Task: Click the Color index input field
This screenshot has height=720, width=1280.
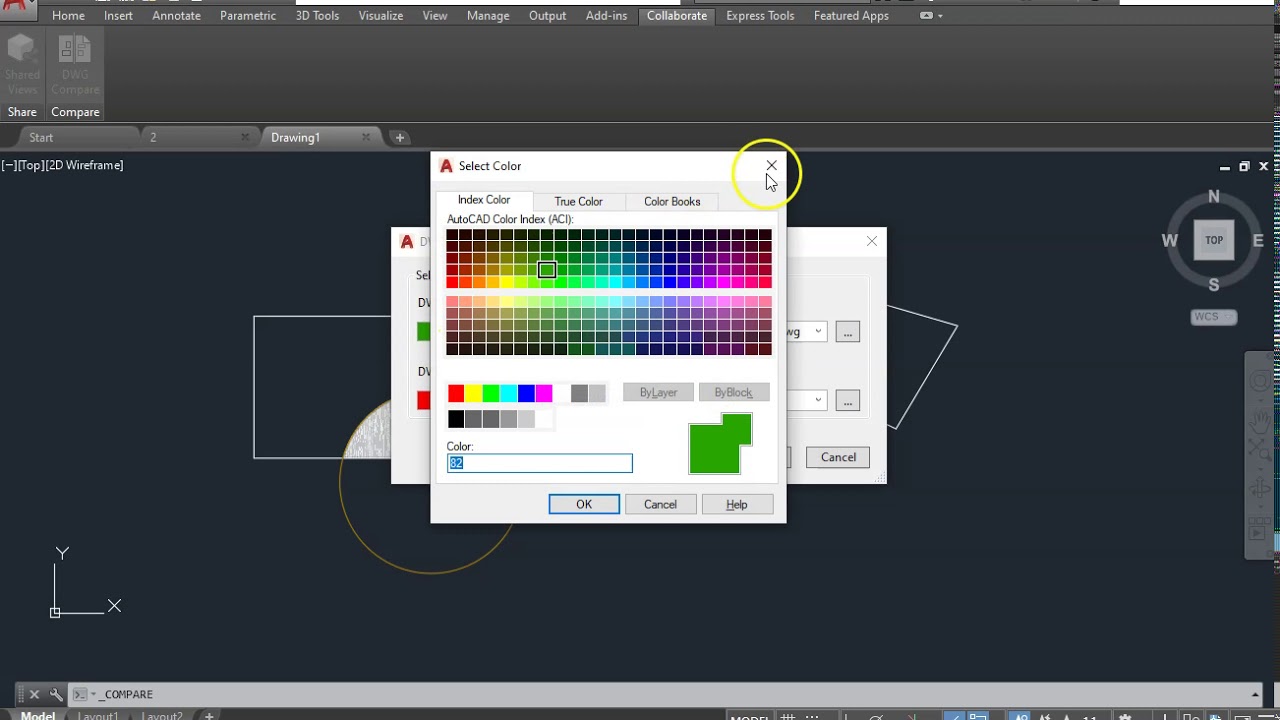Action: tap(540, 463)
